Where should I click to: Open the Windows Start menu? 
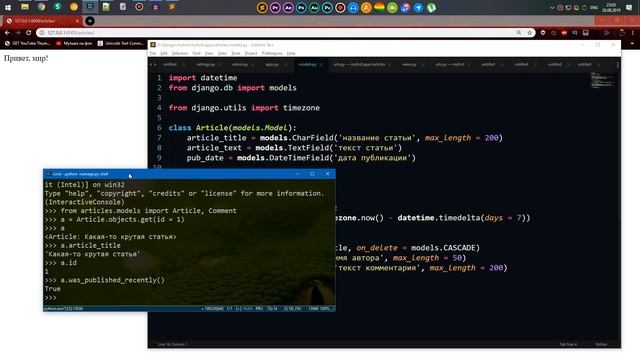point(8,7)
